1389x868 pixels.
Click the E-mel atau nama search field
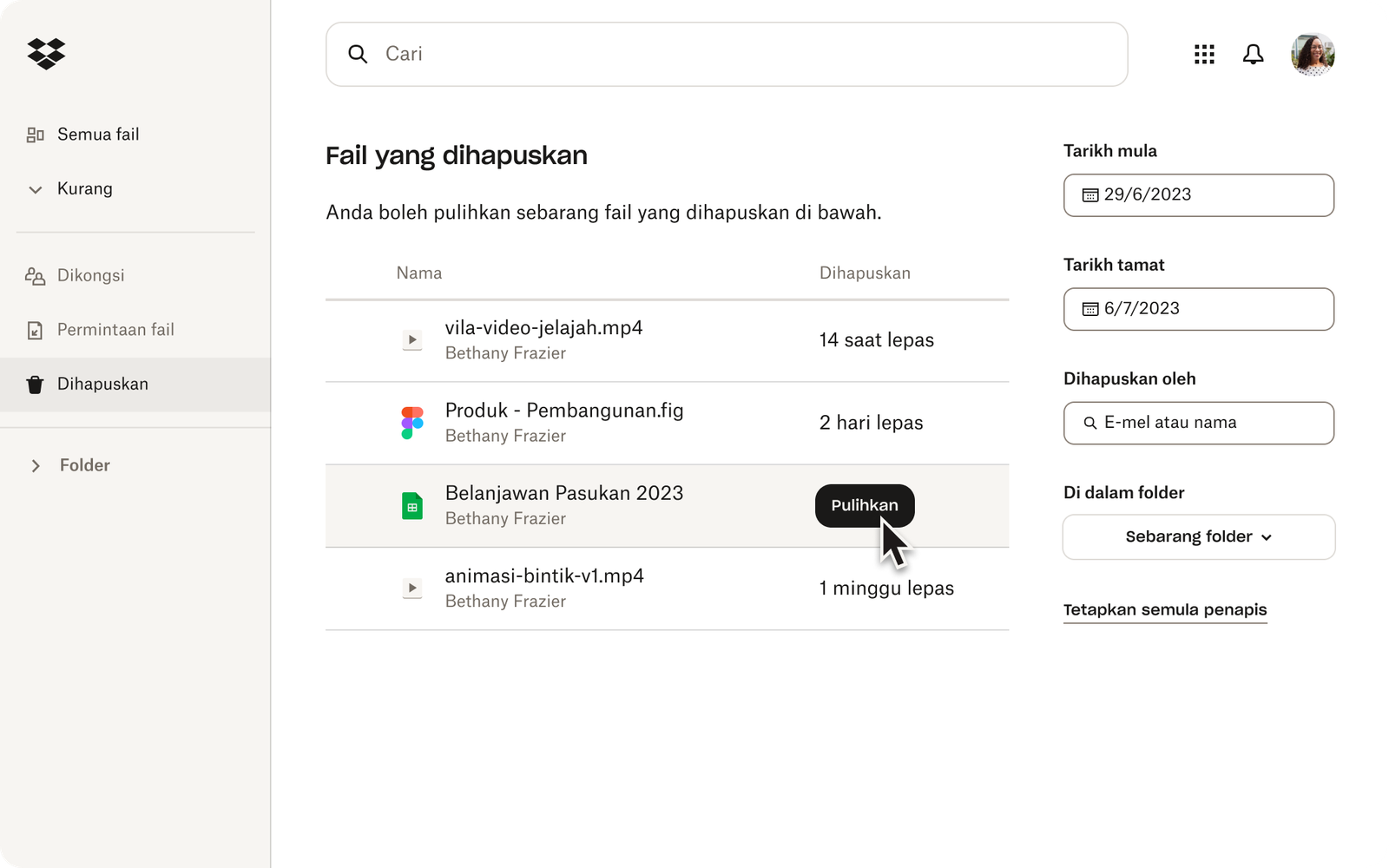click(x=1198, y=423)
